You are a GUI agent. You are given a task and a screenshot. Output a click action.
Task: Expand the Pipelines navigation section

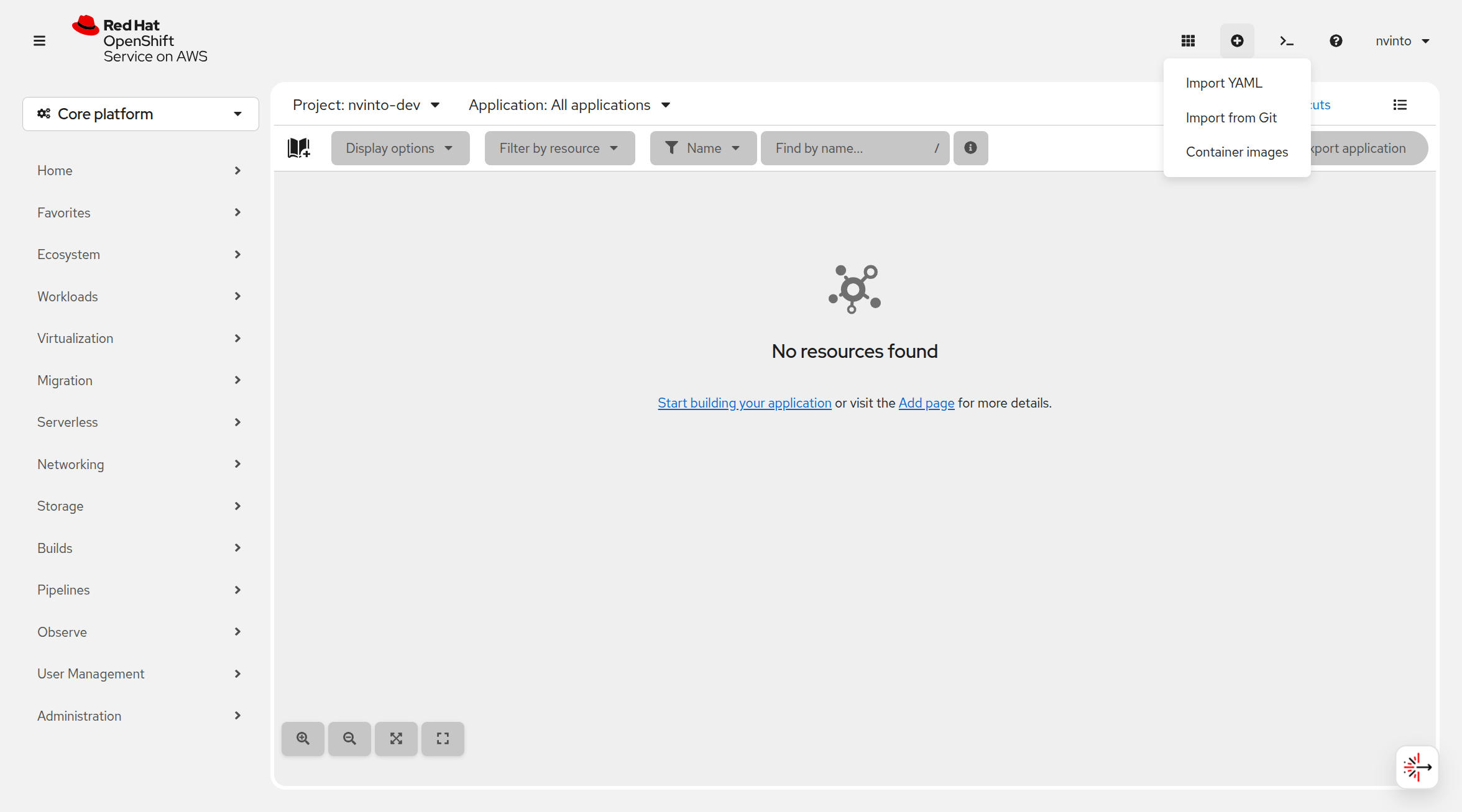tap(139, 590)
